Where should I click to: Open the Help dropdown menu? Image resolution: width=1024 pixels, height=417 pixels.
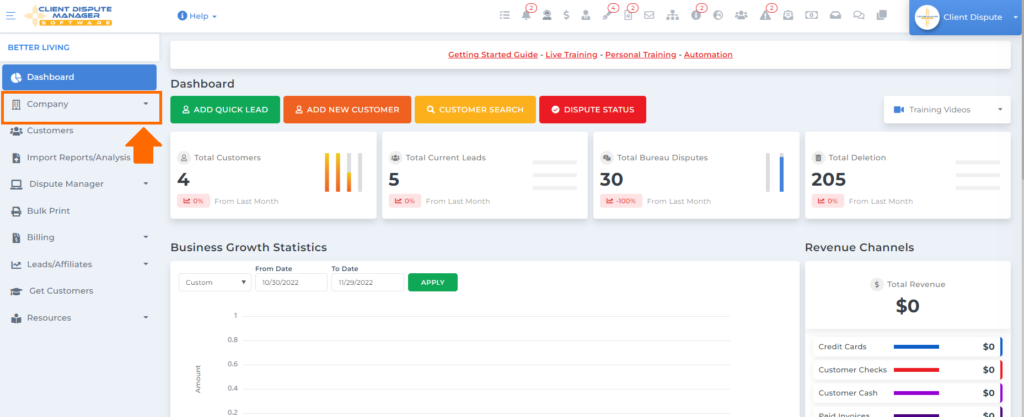point(197,16)
